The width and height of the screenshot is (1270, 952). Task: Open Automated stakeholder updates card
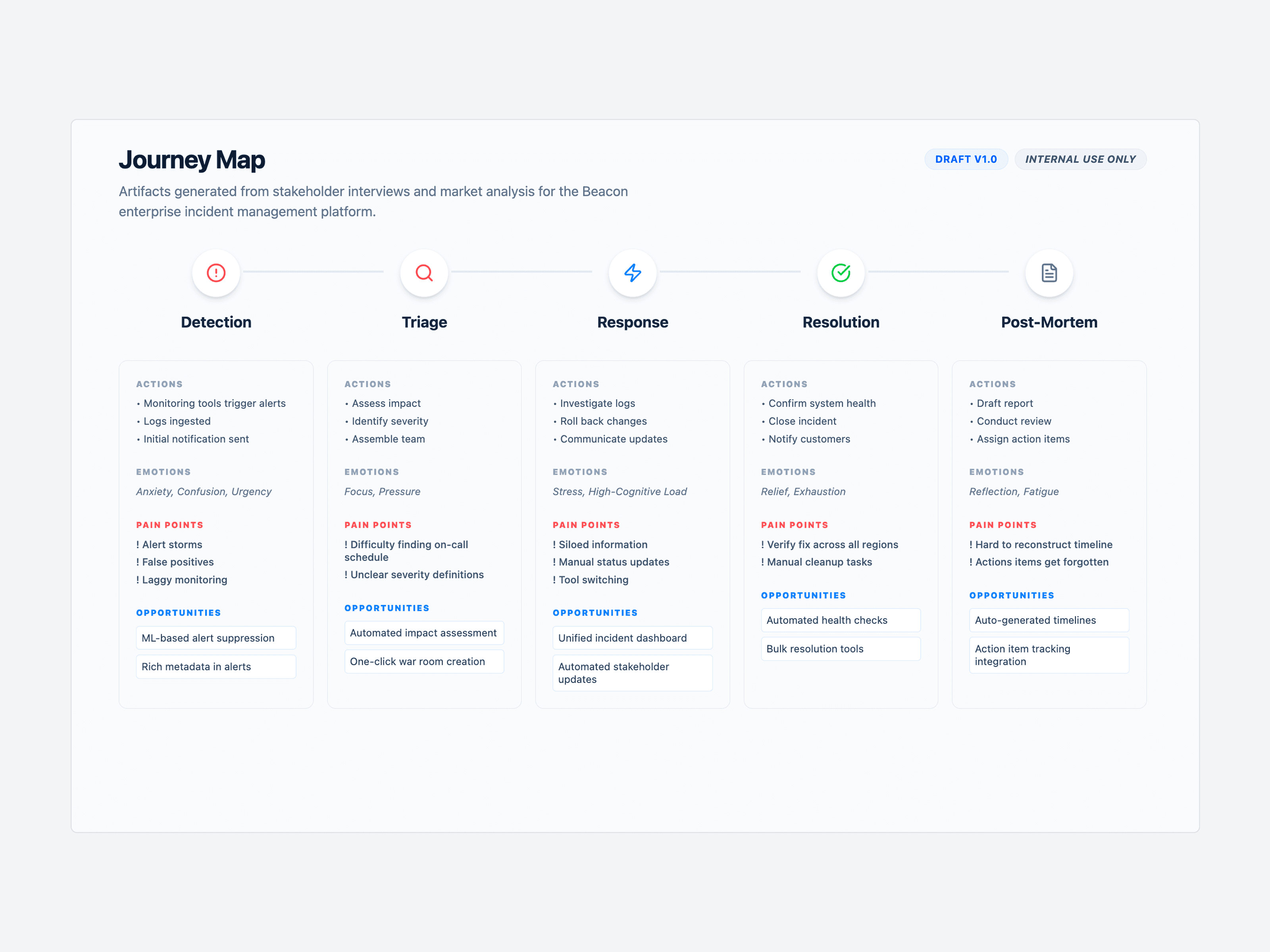click(x=632, y=672)
